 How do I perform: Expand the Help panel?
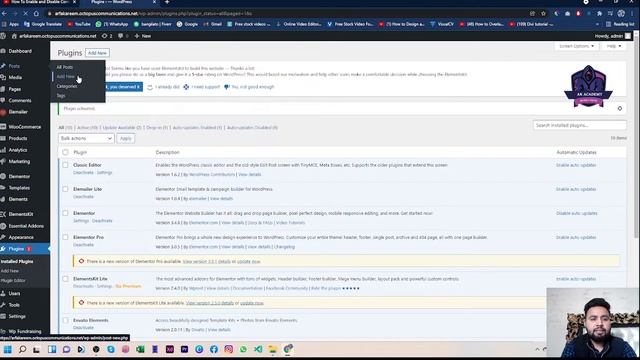pos(613,46)
